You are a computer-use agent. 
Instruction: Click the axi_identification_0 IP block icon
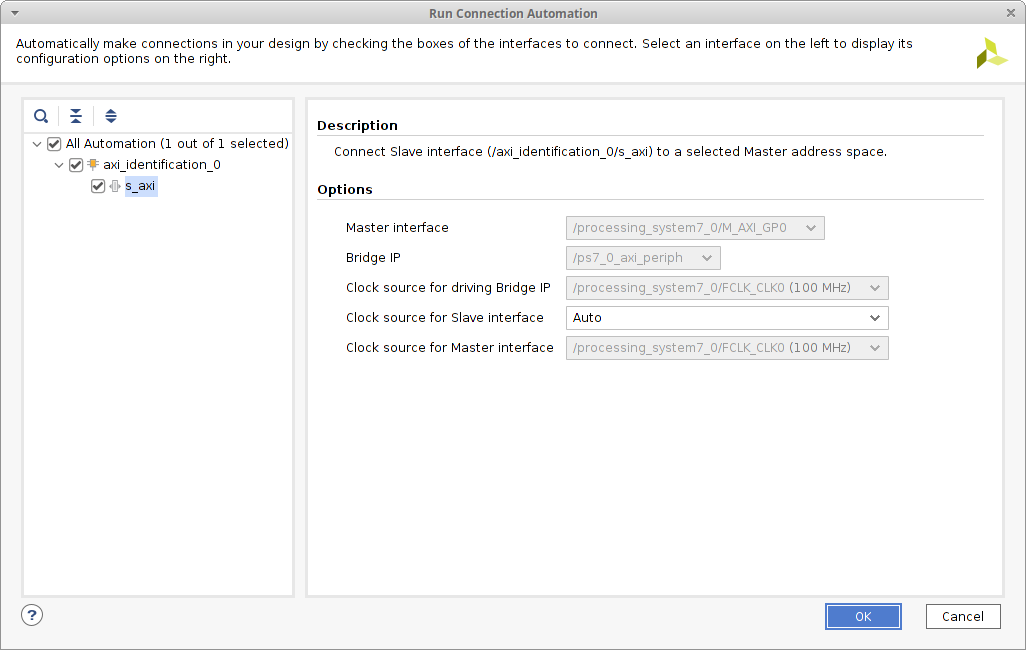pyautogui.click(x=93, y=165)
